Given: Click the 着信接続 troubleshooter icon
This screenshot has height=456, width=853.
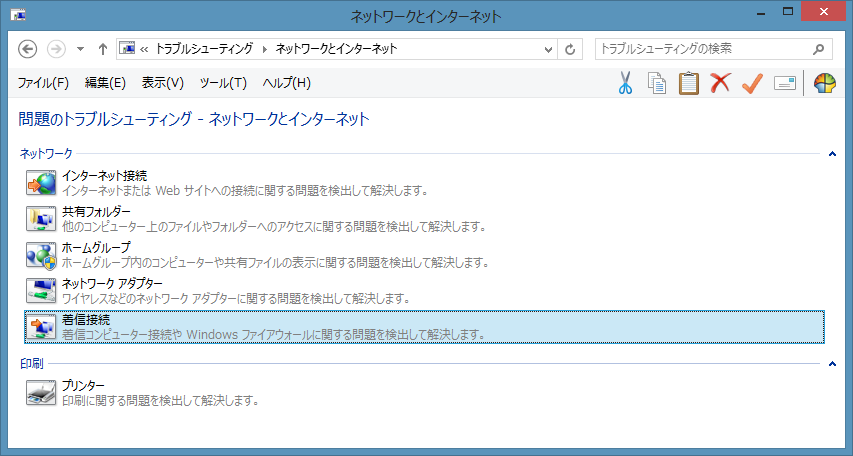Looking at the screenshot, I should [x=41, y=327].
